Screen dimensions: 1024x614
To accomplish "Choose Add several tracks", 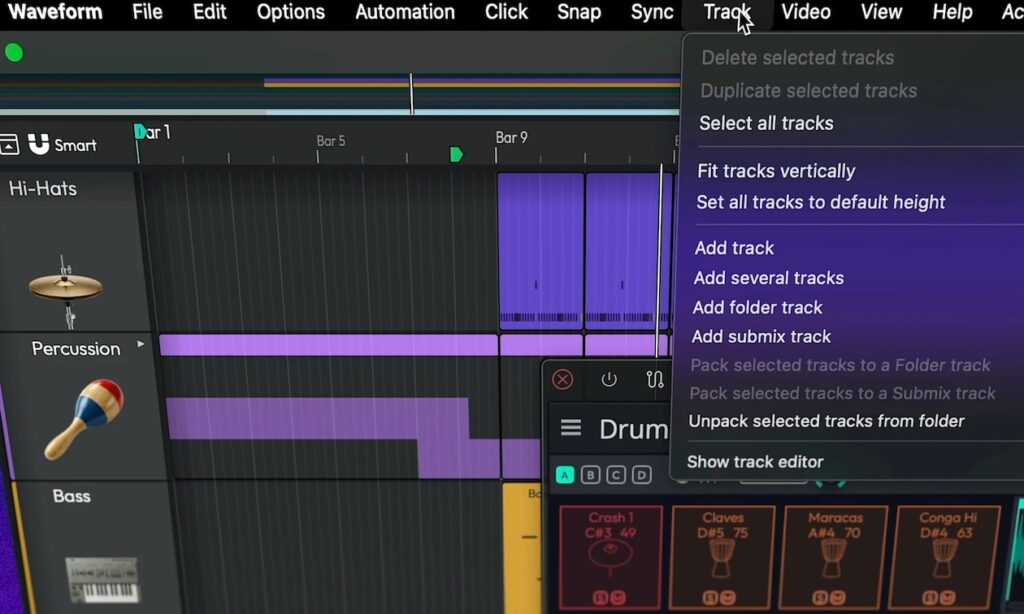I will click(769, 278).
